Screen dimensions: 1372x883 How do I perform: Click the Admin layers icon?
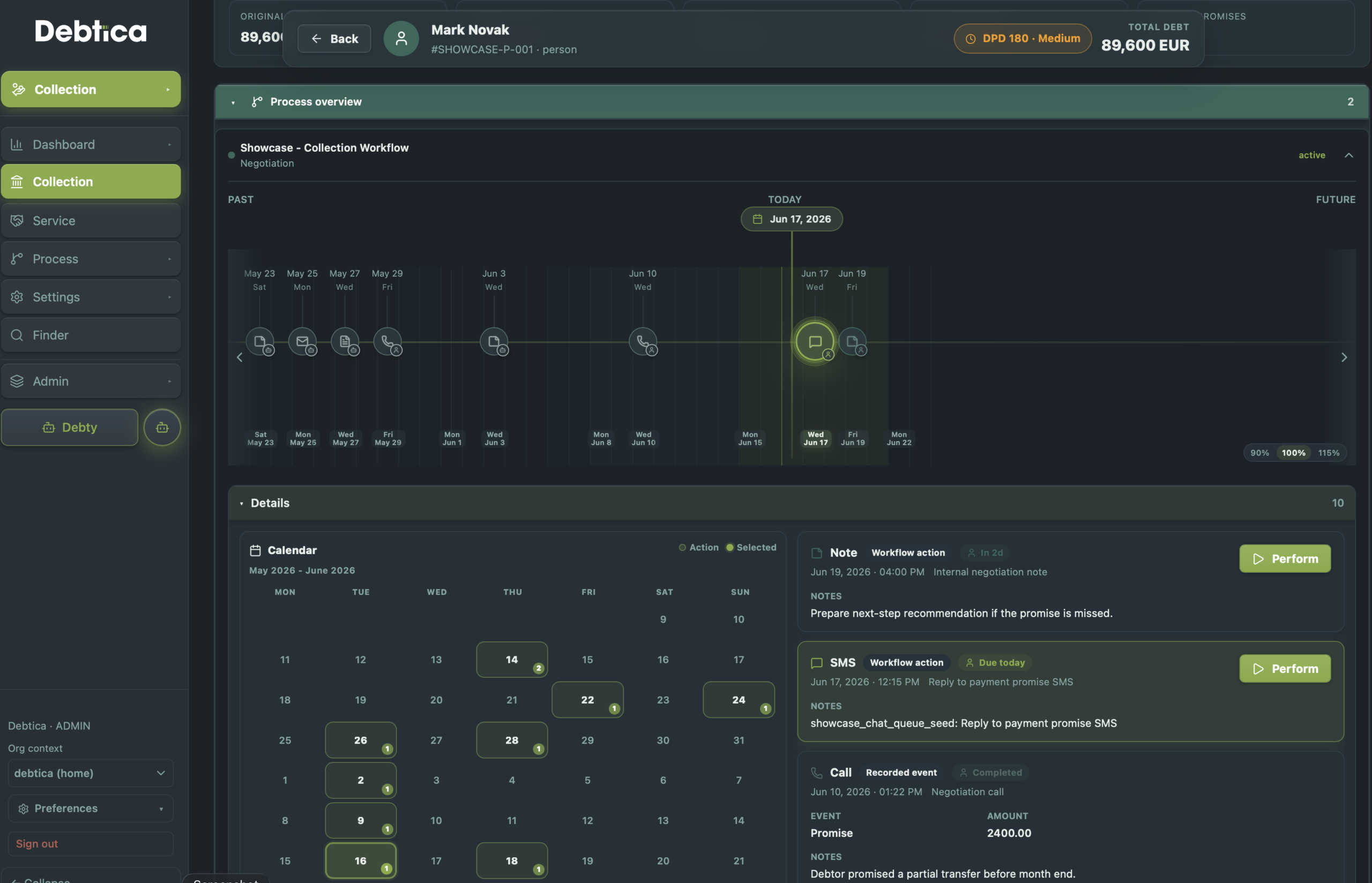coord(17,381)
